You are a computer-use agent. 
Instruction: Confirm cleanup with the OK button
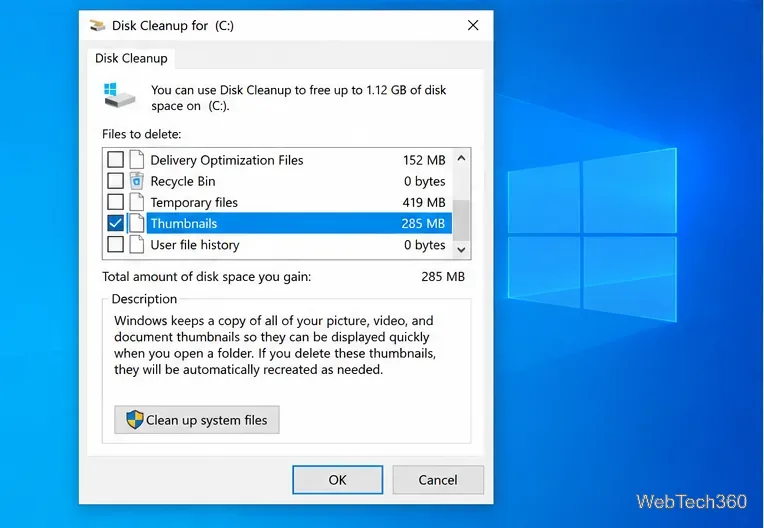[338, 480]
